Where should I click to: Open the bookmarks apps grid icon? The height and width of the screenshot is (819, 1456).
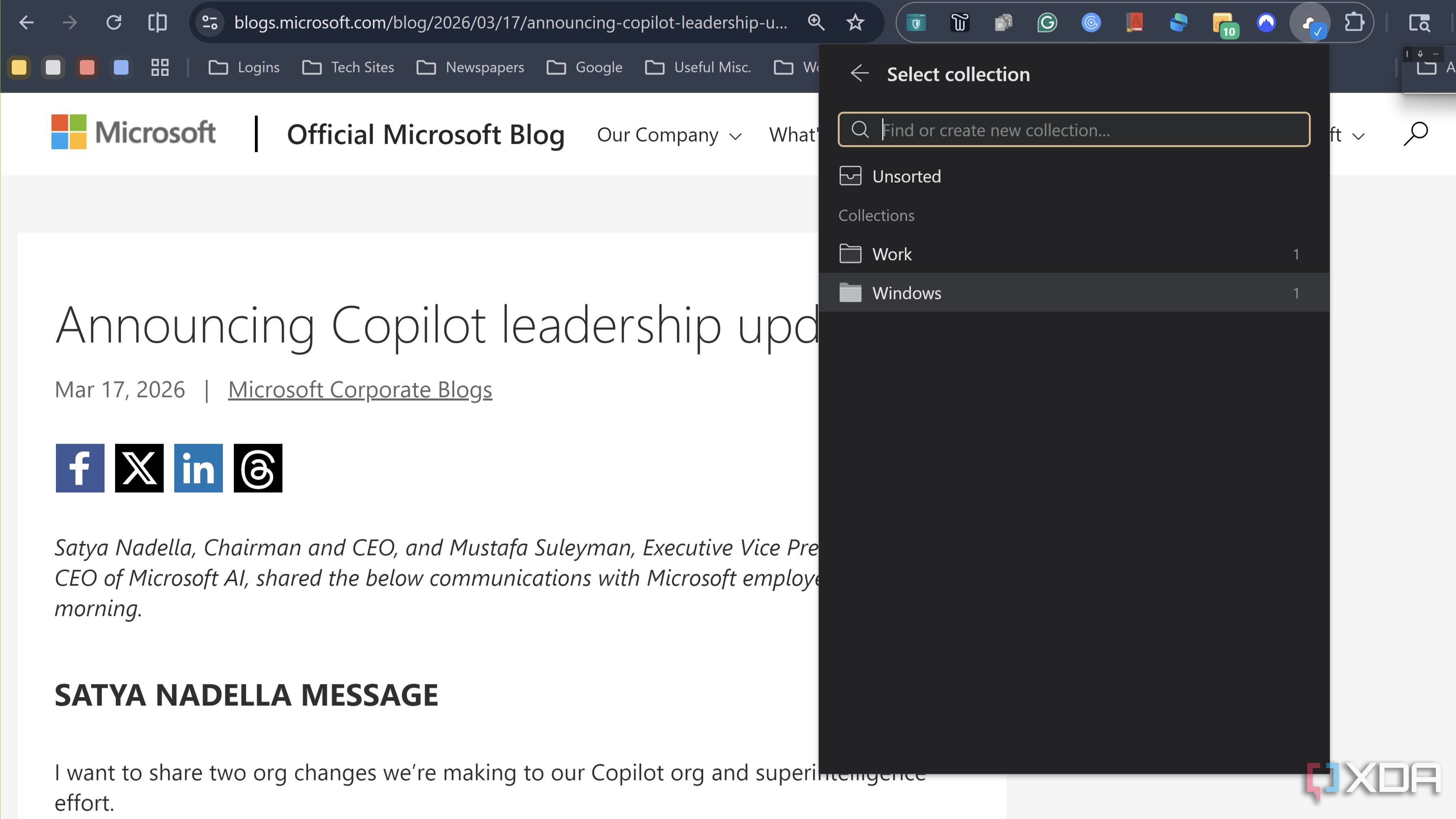coord(160,67)
